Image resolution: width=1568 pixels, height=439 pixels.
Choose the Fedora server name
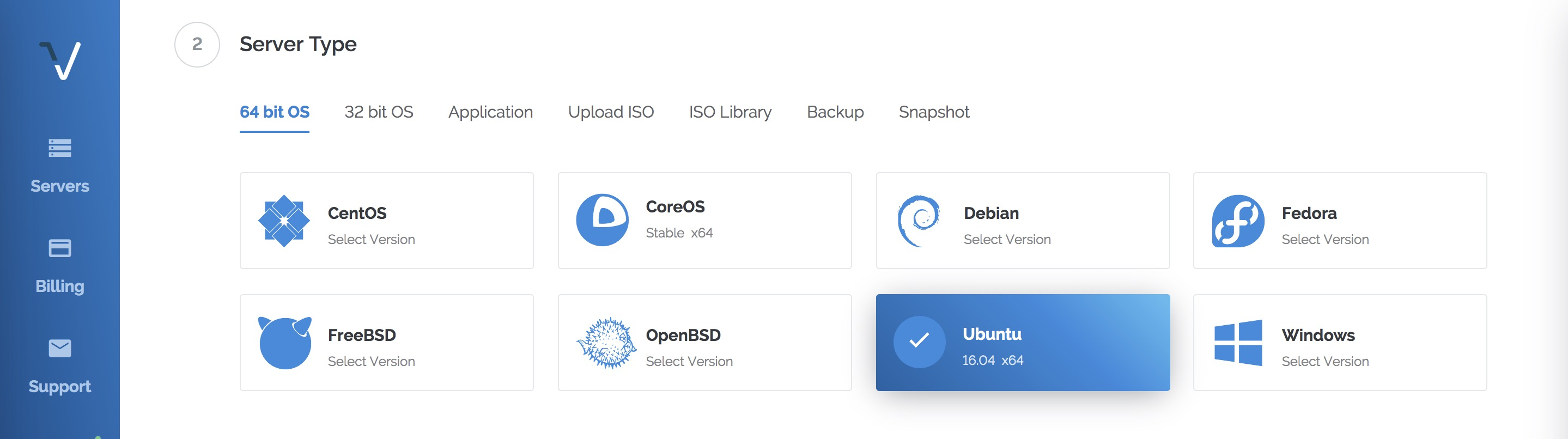pyautogui.click(x=1309, y=213)
